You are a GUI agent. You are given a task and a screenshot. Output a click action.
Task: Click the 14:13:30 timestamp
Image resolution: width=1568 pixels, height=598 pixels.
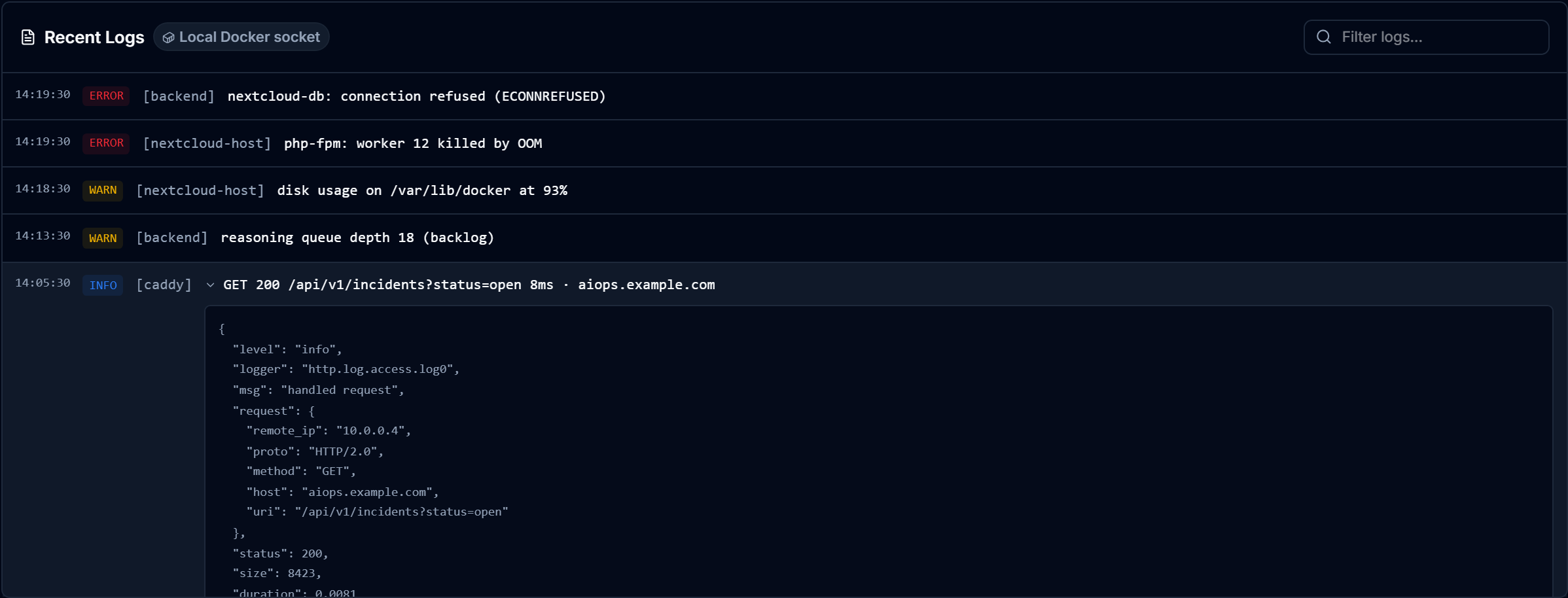pyautogui.click(x=43, y=236)
